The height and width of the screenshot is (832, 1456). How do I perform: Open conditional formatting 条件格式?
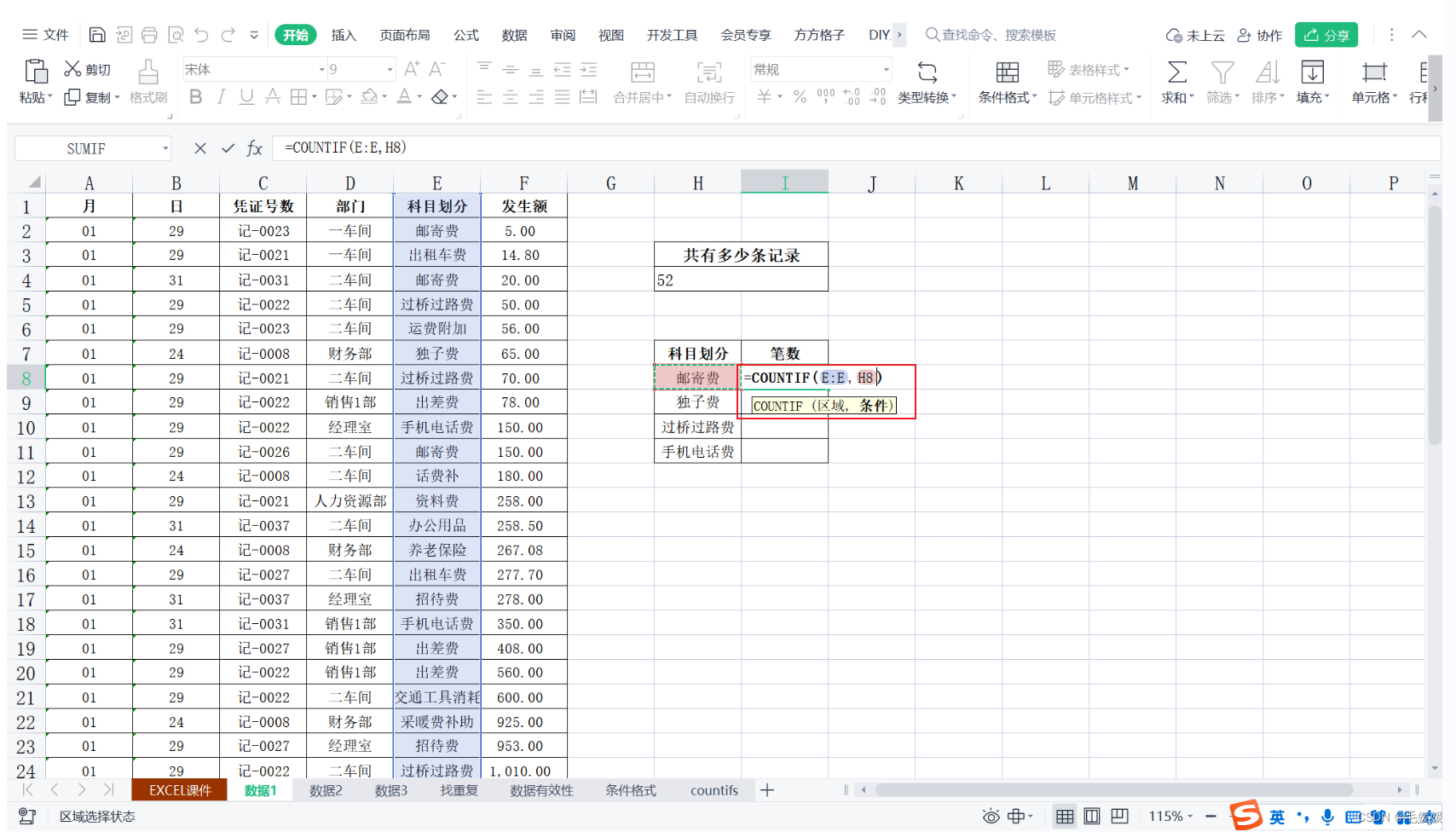tap(1006, 83)
